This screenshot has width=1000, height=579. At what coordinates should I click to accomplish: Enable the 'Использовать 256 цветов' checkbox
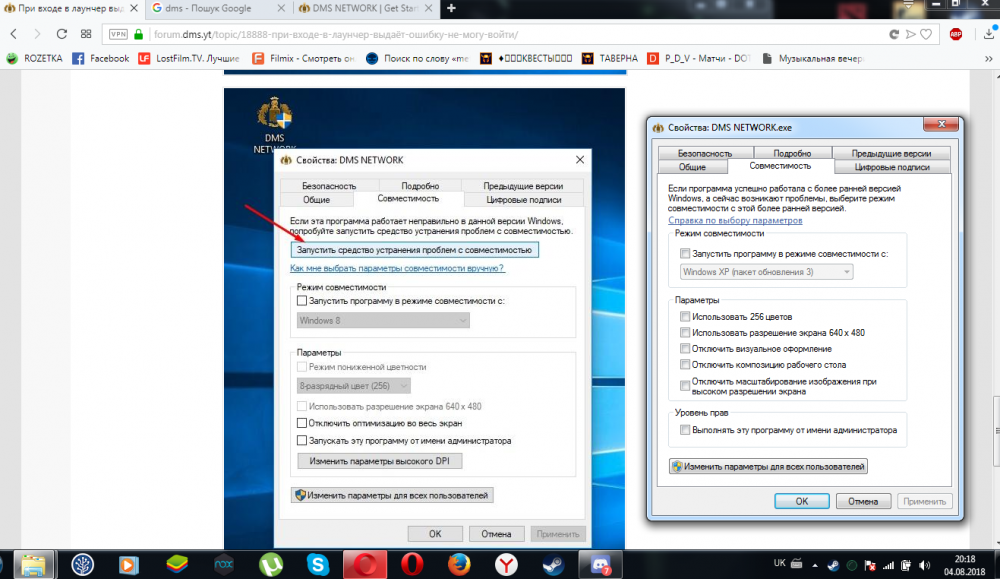click(x=686, y=315)
